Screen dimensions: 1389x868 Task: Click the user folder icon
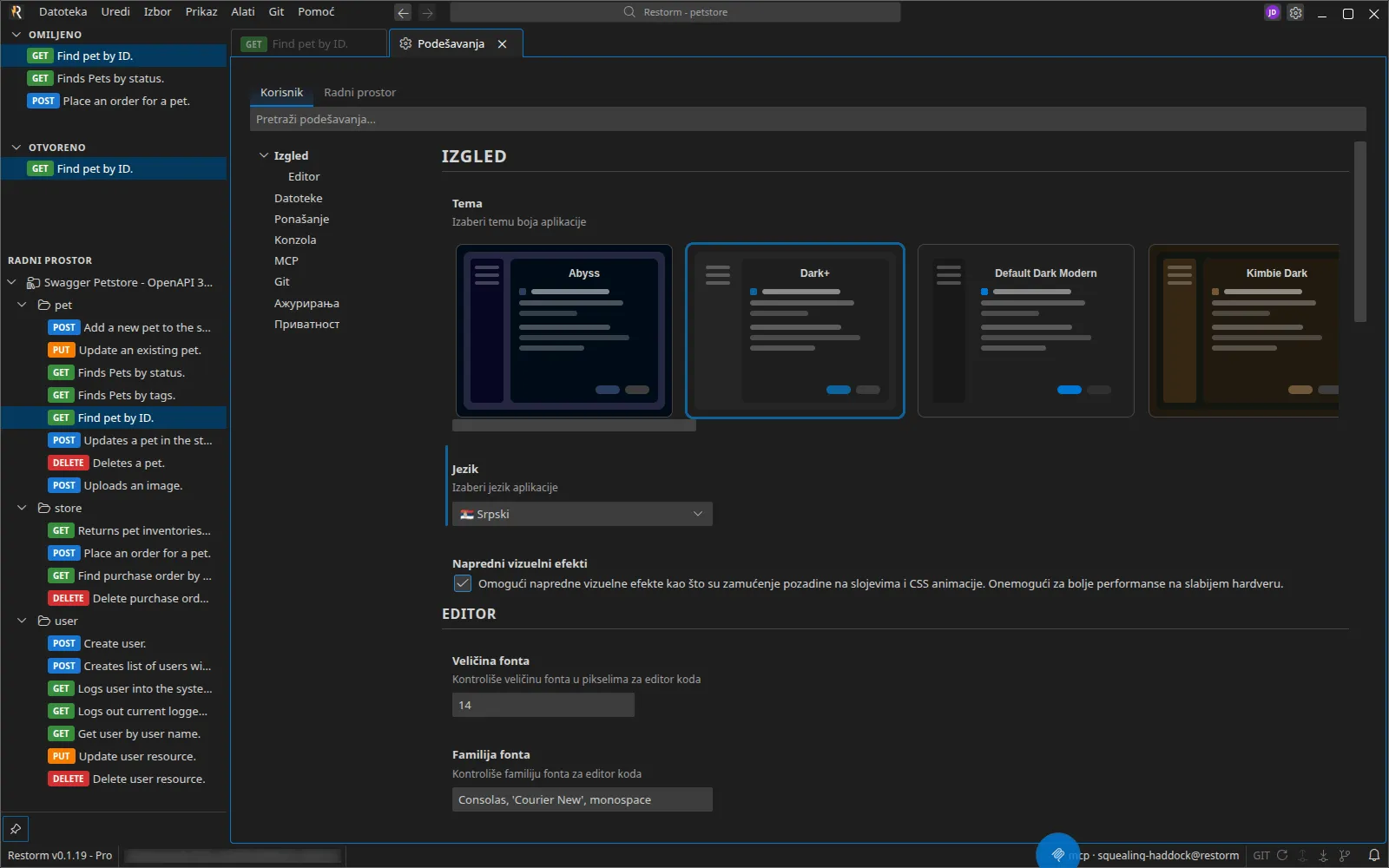point(44,621)
